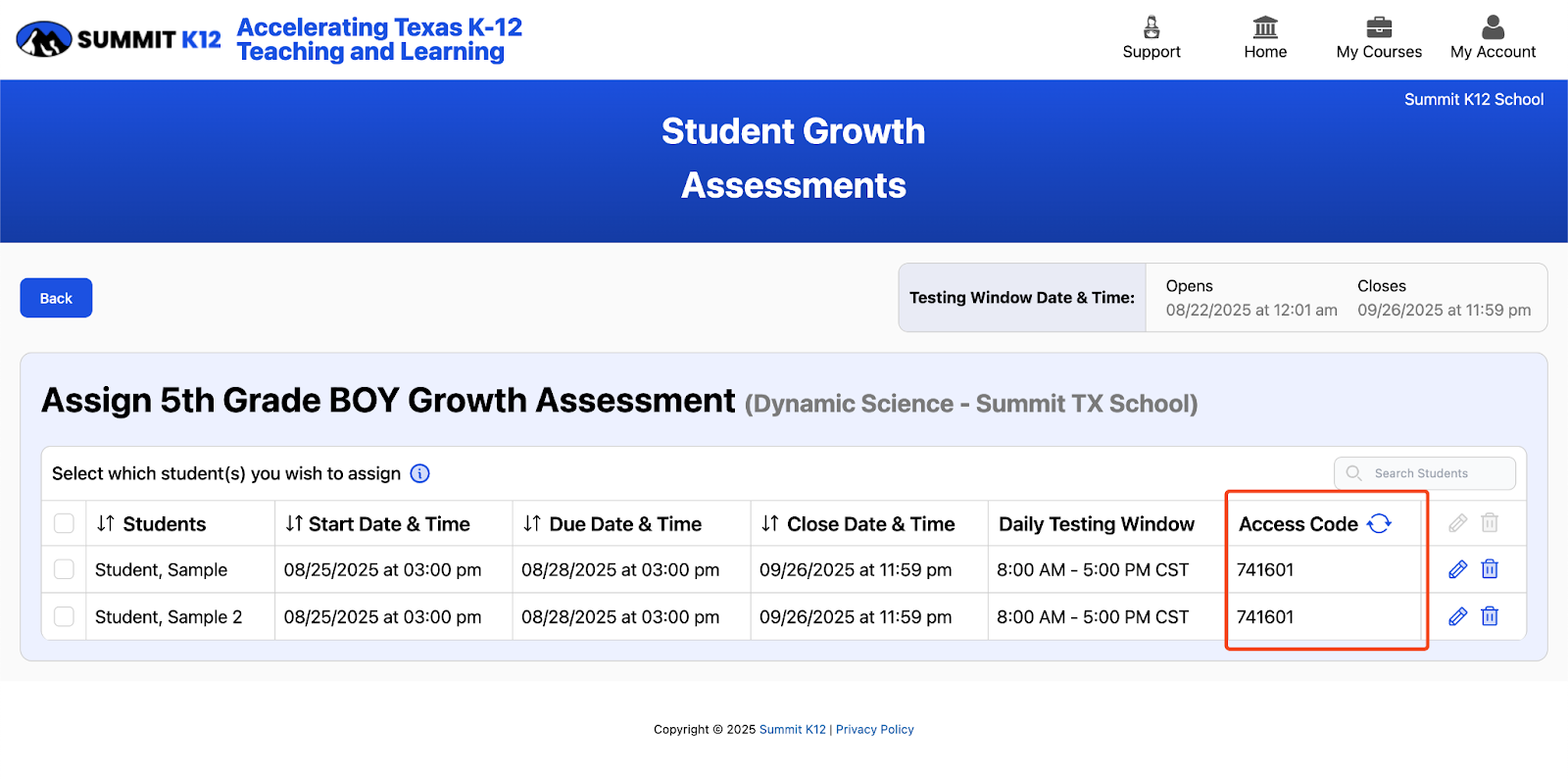Click access code 741601 for Student, Sample 2

tap(1265, 616)
